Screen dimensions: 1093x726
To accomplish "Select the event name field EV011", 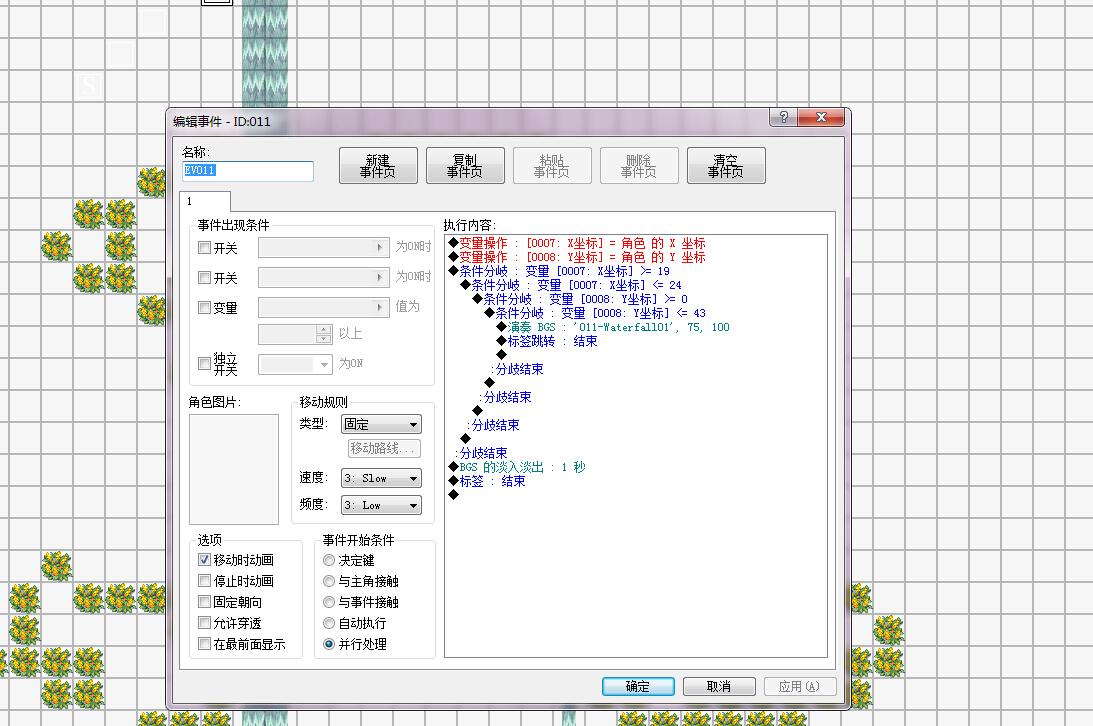I will tap(247, 171).
